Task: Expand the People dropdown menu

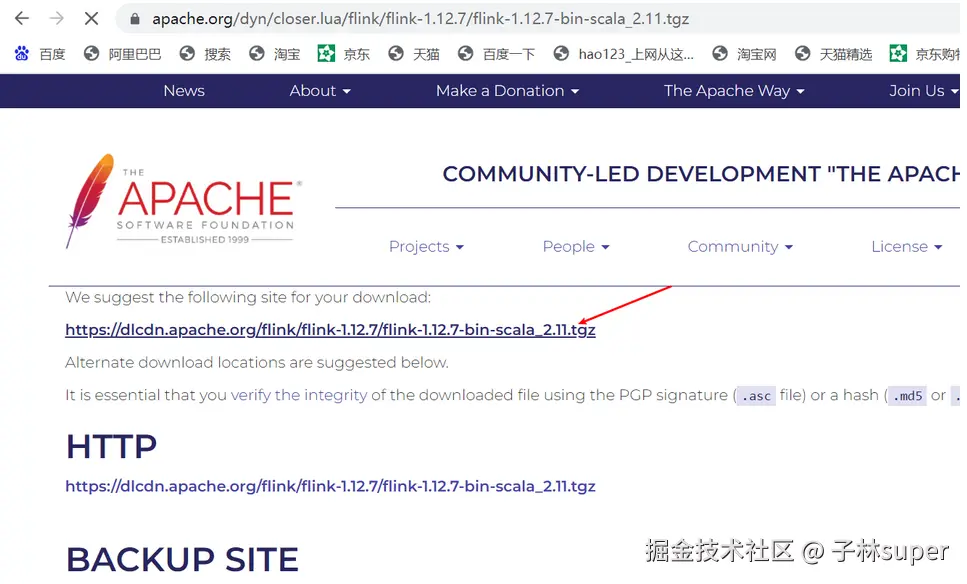Action: tap(576, 247)
